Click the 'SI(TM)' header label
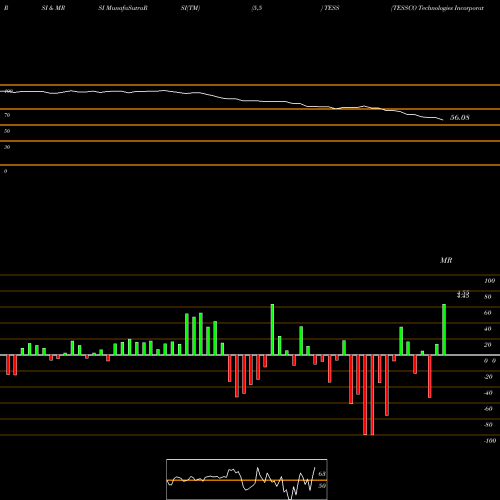Image resolution: width=500 pixels, height=500 pixels. coord(190,8)
